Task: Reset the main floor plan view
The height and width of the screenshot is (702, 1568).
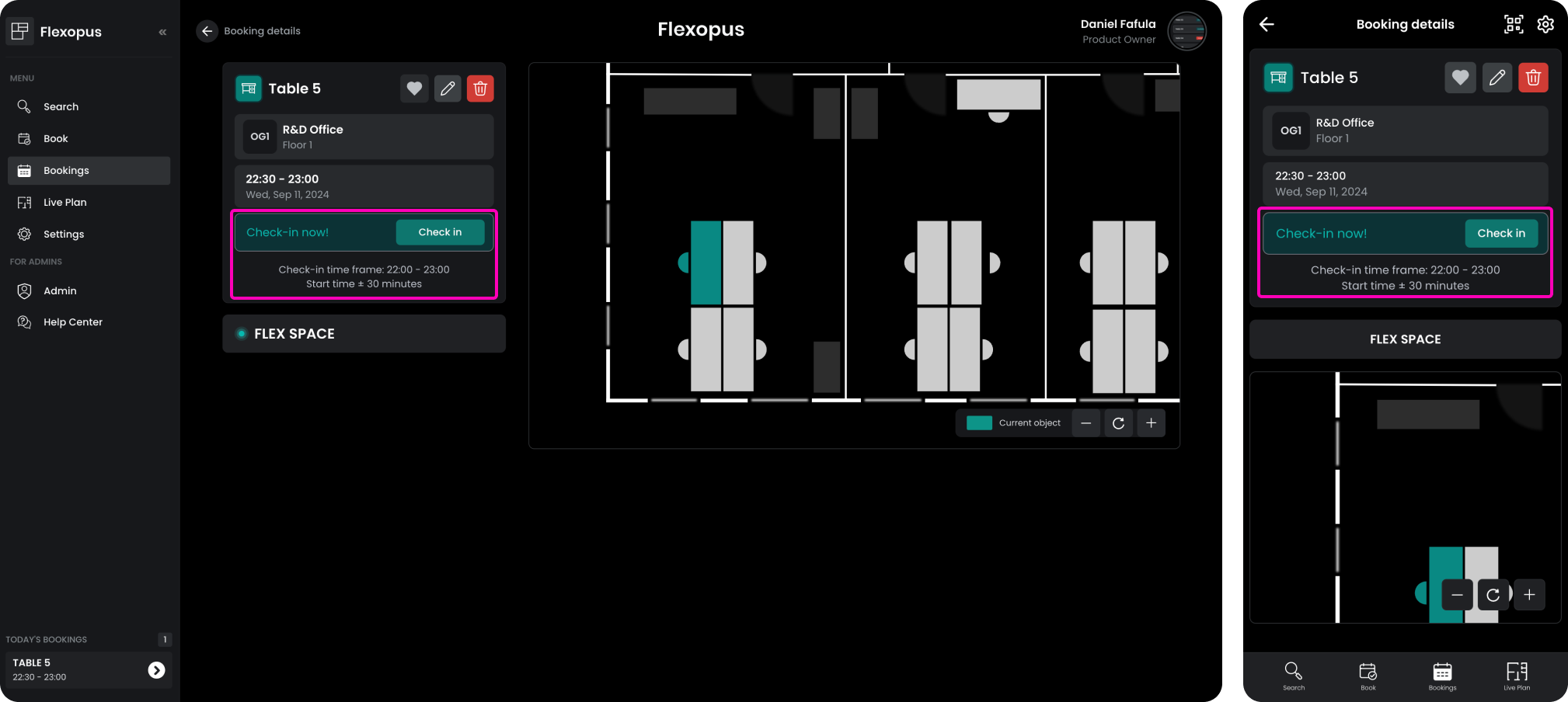Action: (x=1118, y=423)
